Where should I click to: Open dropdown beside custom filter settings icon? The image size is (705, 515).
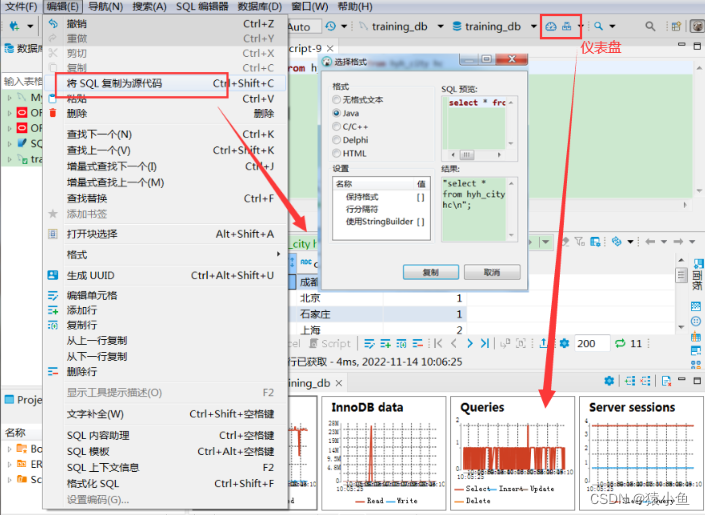[x=630, y=242]
